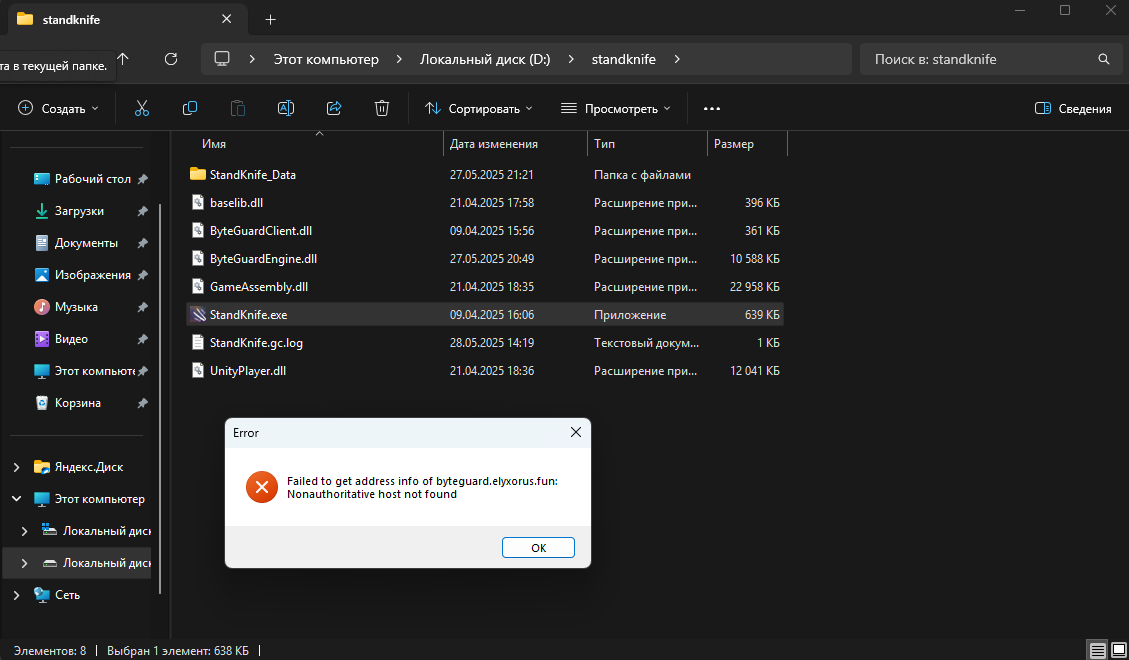Click the navigation pane scrollbar
1129x660 pixels.
pyautogui.click(x=161, y=399)
